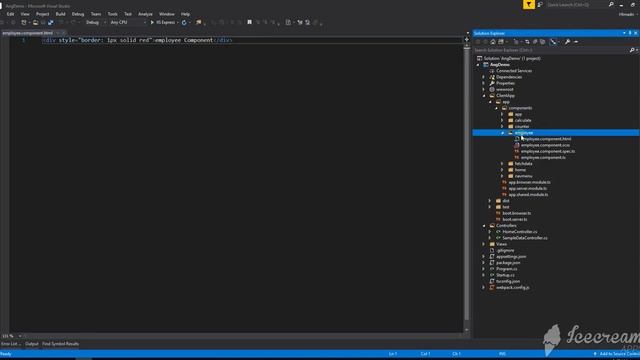The height and width of the screenshot is (360, 640).
Task: Collapse the Controllers folder
Action: (x=484, y=226)
